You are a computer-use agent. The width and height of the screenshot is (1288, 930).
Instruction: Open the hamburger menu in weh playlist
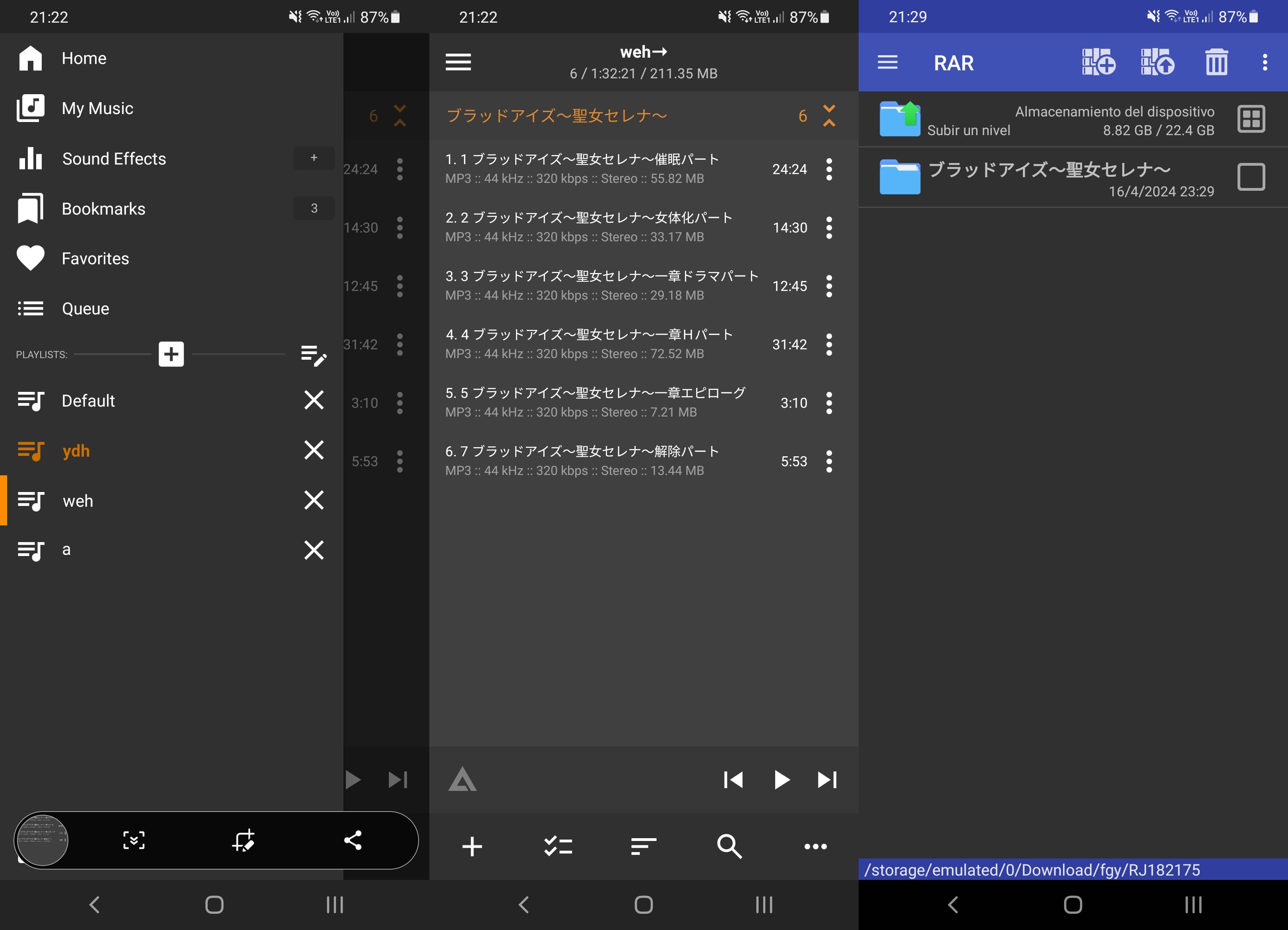tap(458, 62)
